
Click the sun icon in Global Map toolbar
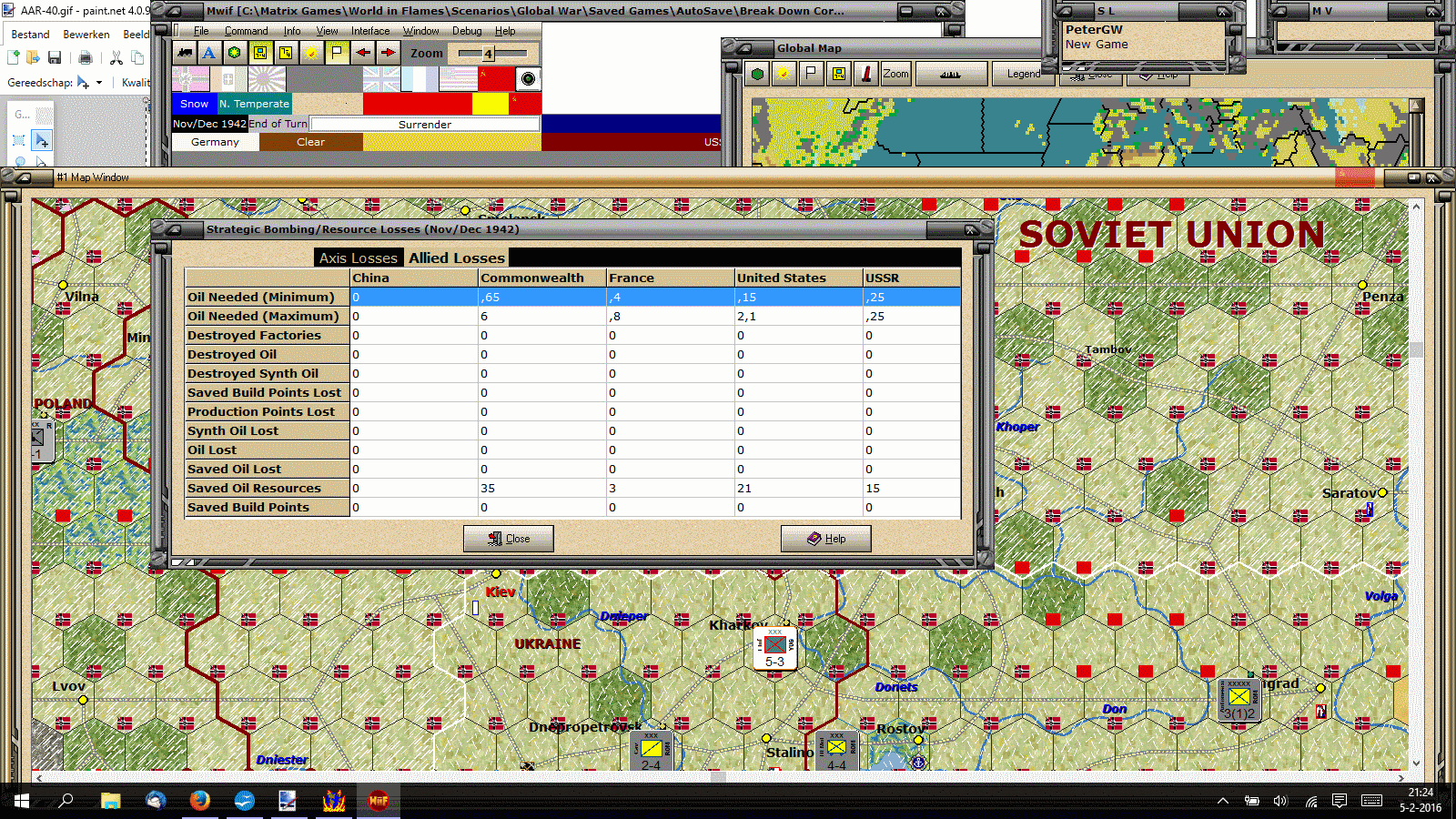[x=784, y=74]
